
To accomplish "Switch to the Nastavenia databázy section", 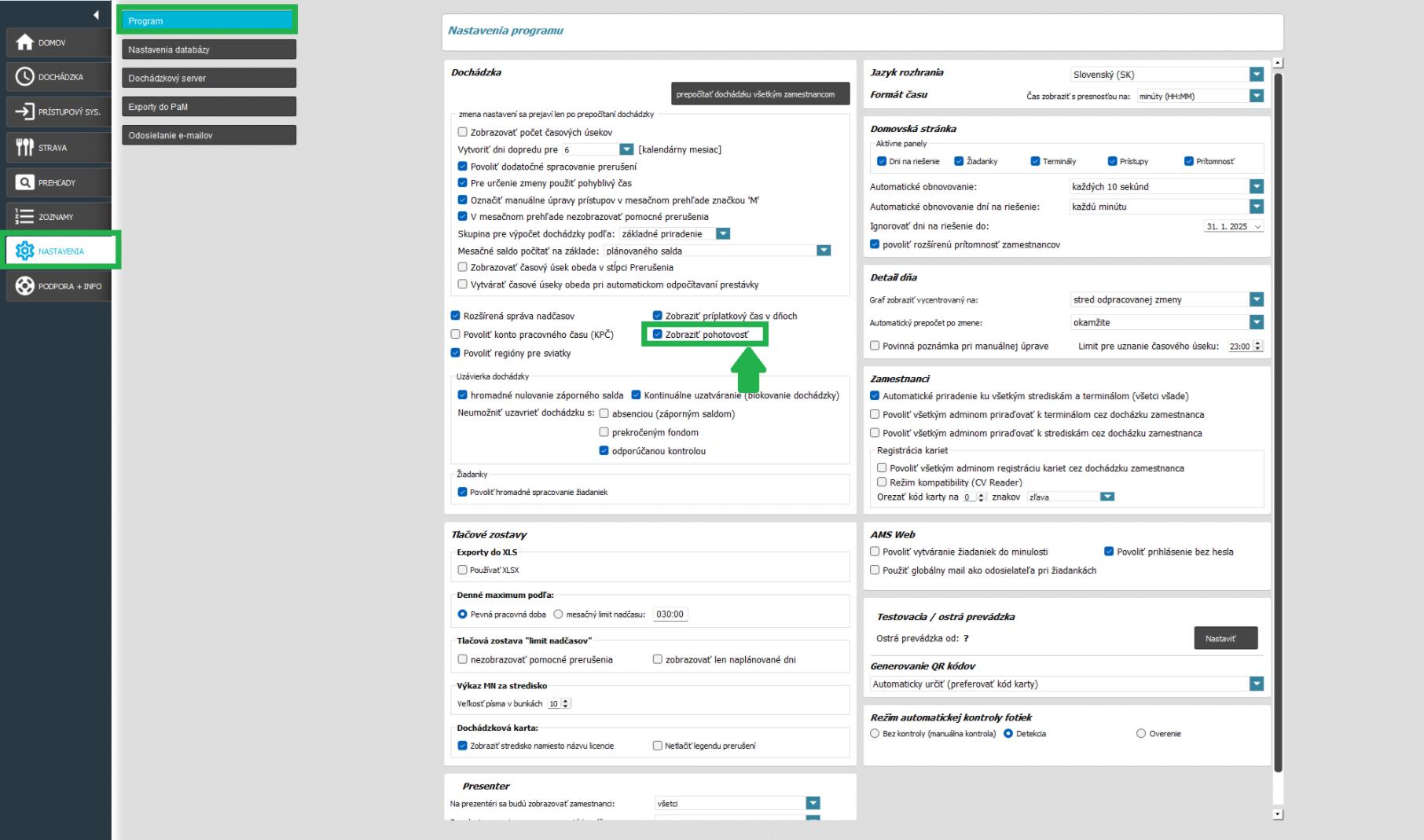I will [x=208, y=49].
